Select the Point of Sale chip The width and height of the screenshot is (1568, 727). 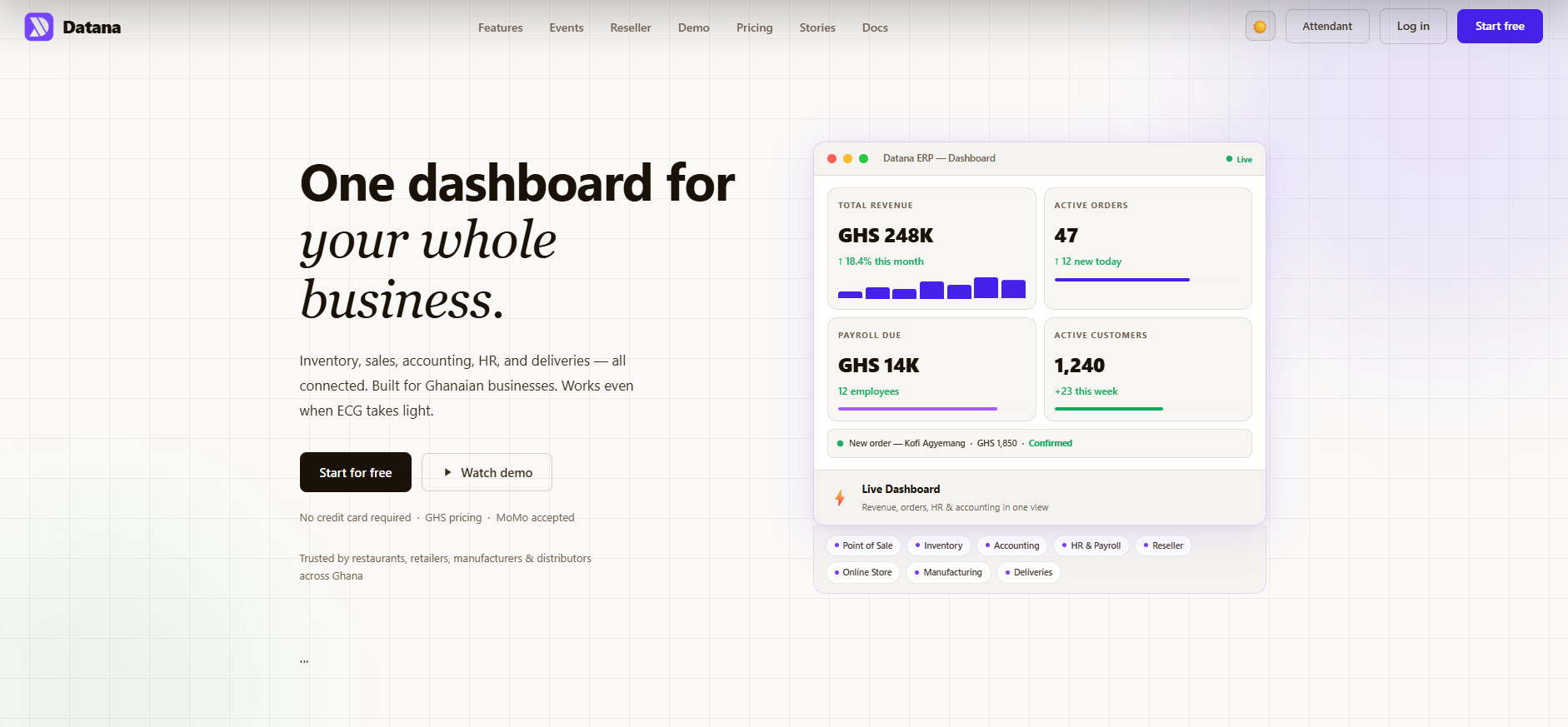(863, 545)
